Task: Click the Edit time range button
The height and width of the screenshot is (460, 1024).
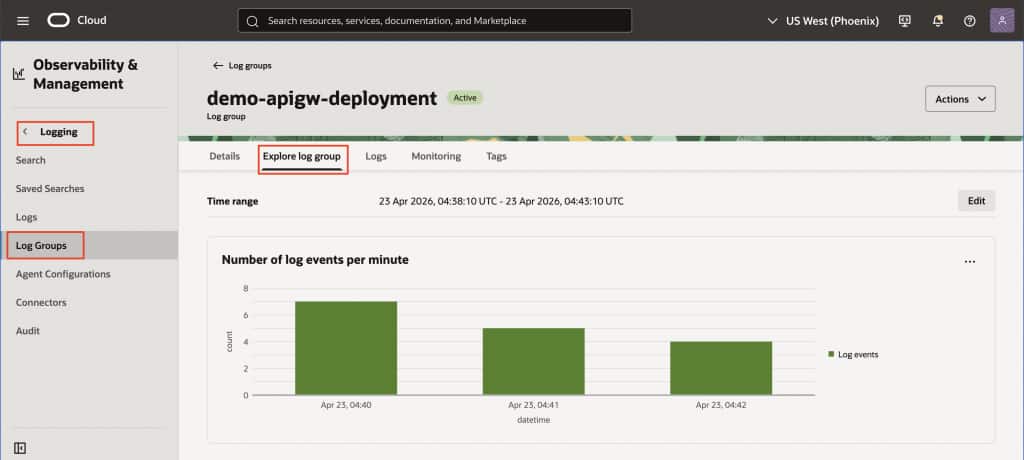Action: [x=976, y=201]
